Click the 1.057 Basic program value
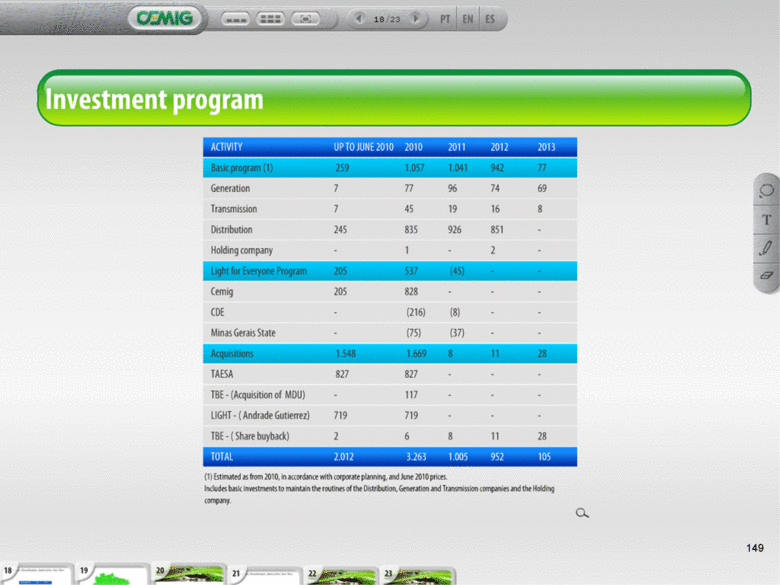Screen dimensions: 780x585 [414, 168]
